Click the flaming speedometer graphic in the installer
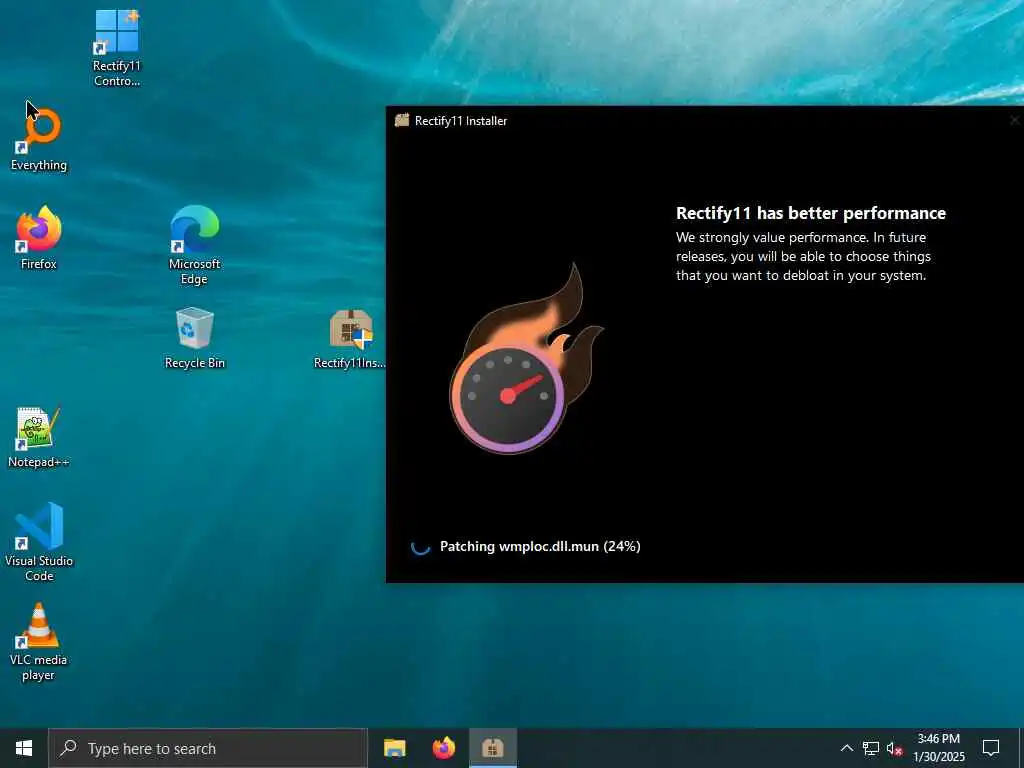The image size is (1024, 768). [x=526, y=359]
